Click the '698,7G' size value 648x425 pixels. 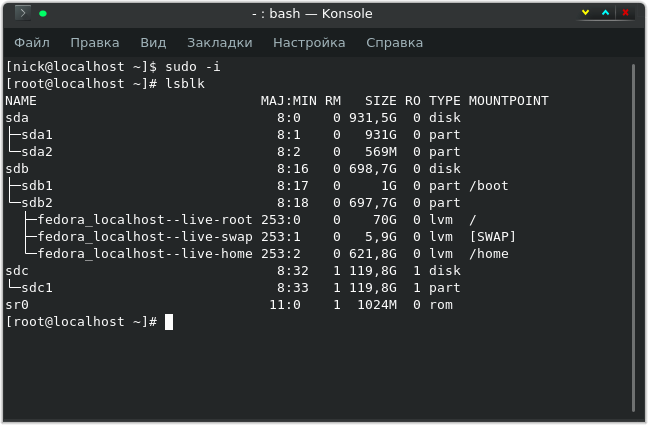(x=373, y=169)
